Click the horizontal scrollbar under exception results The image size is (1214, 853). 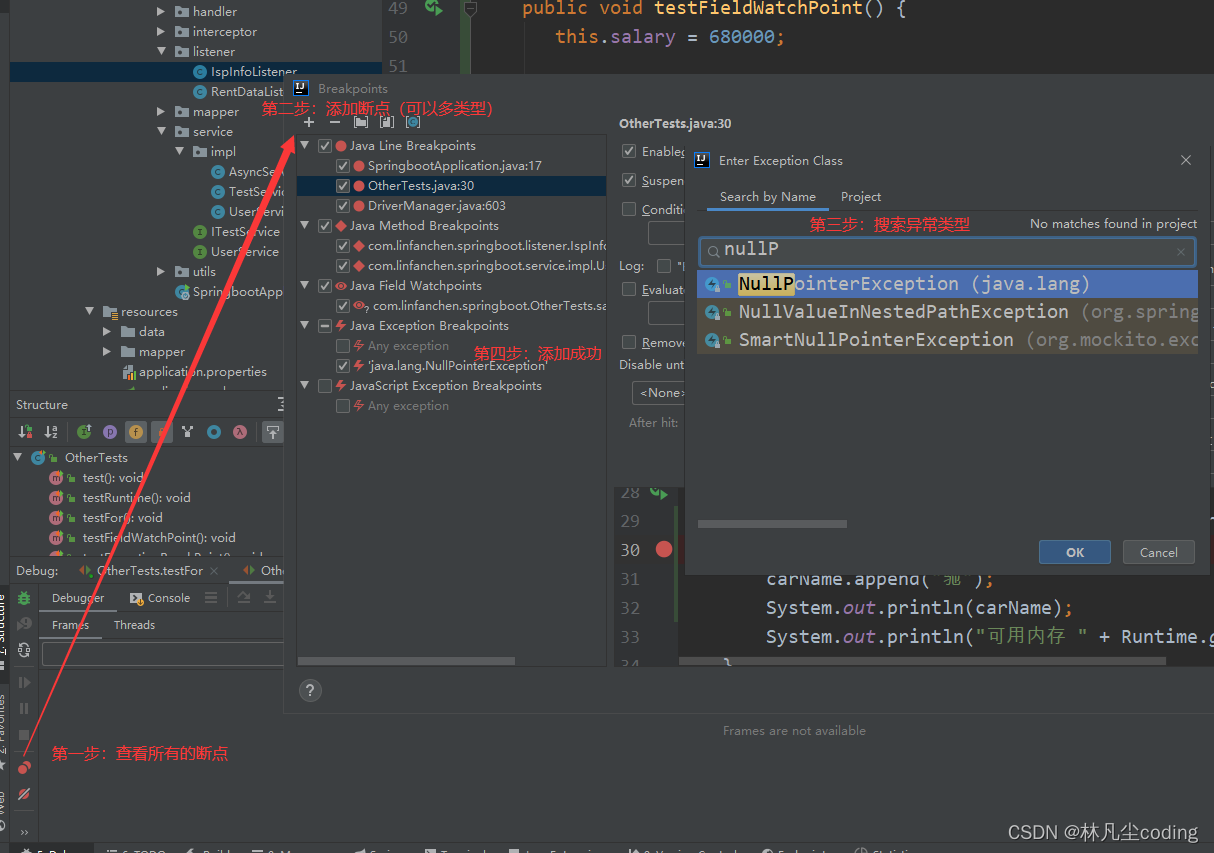tap(772, 524)
